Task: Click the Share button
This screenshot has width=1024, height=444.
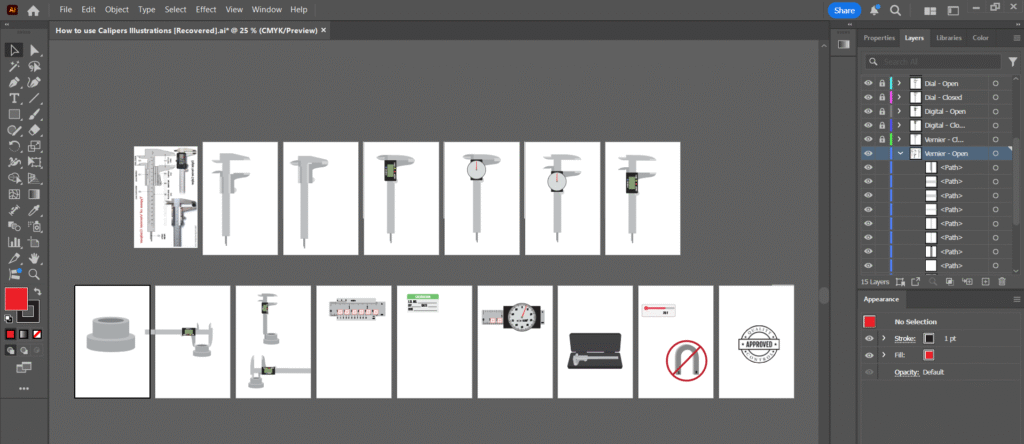Action: (844, 10)
